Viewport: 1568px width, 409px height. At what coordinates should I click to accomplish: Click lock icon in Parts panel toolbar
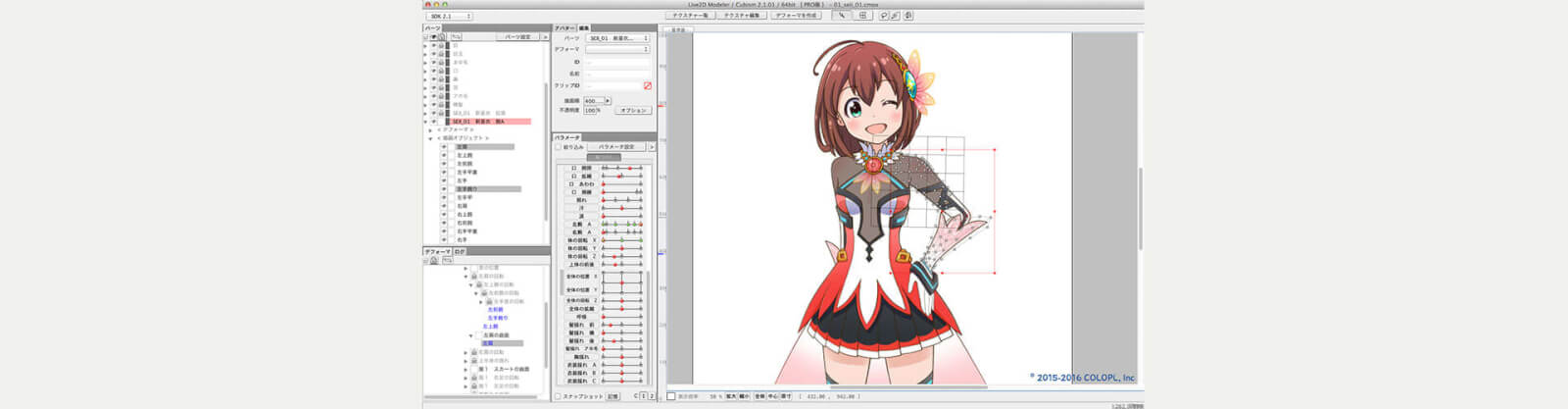(442, 36)
